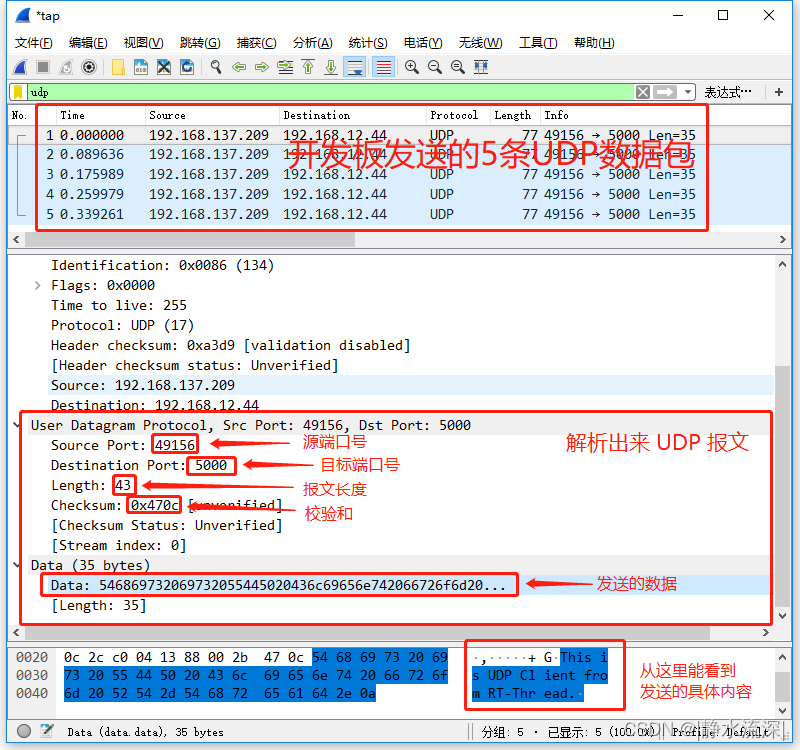Zoom in on packet text

[x=411, y=67]
